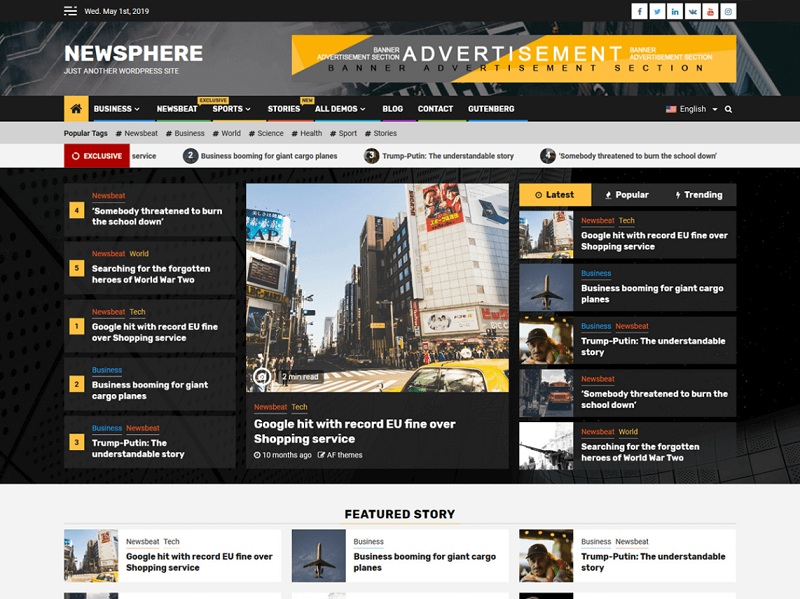This screenshot has width=800, height=599.
Task: Open the YouTube channel icon
Action: (x=710, y=11)
